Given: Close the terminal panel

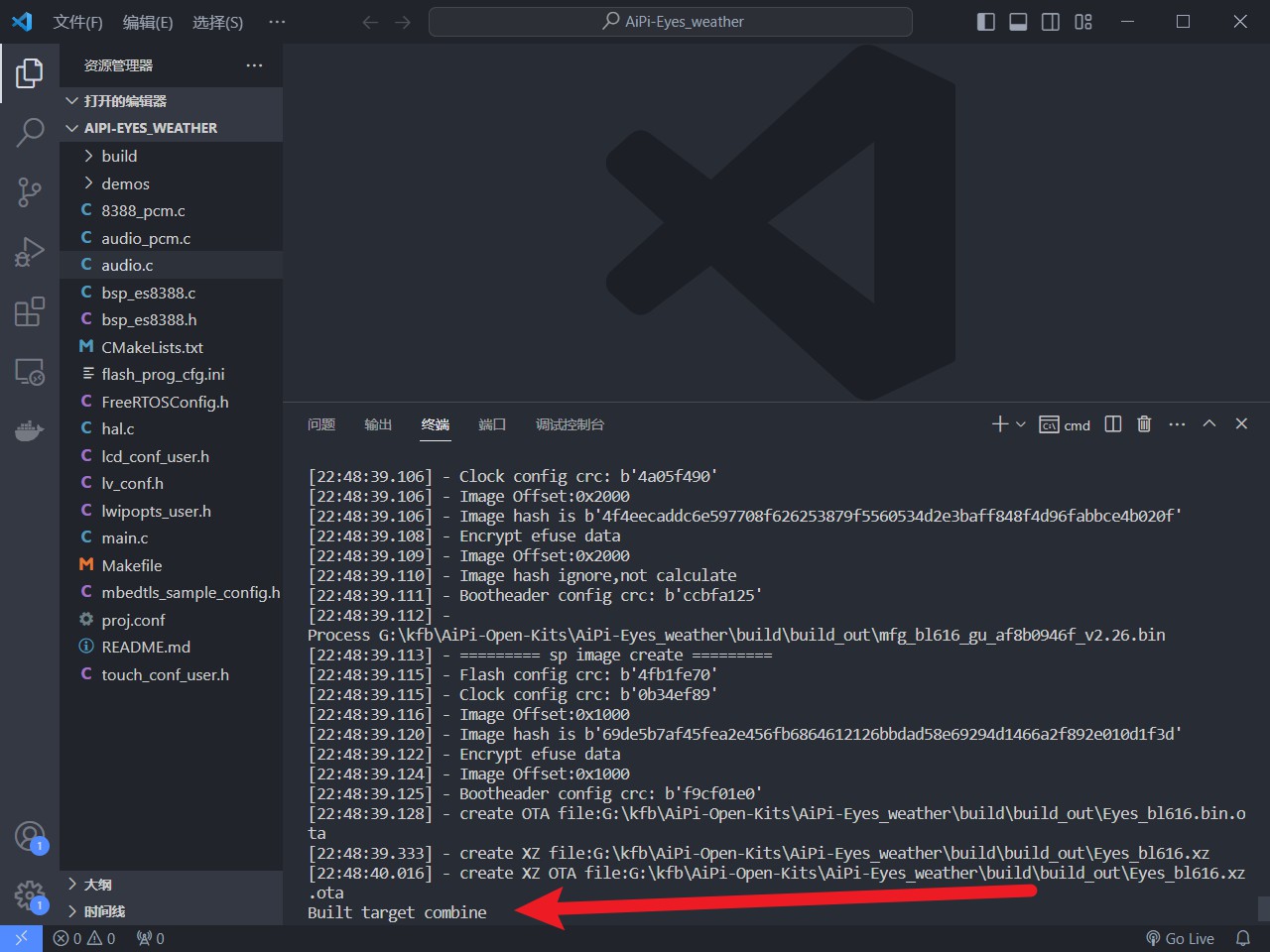Looking at the screenshot, I should click(1241, 423).
